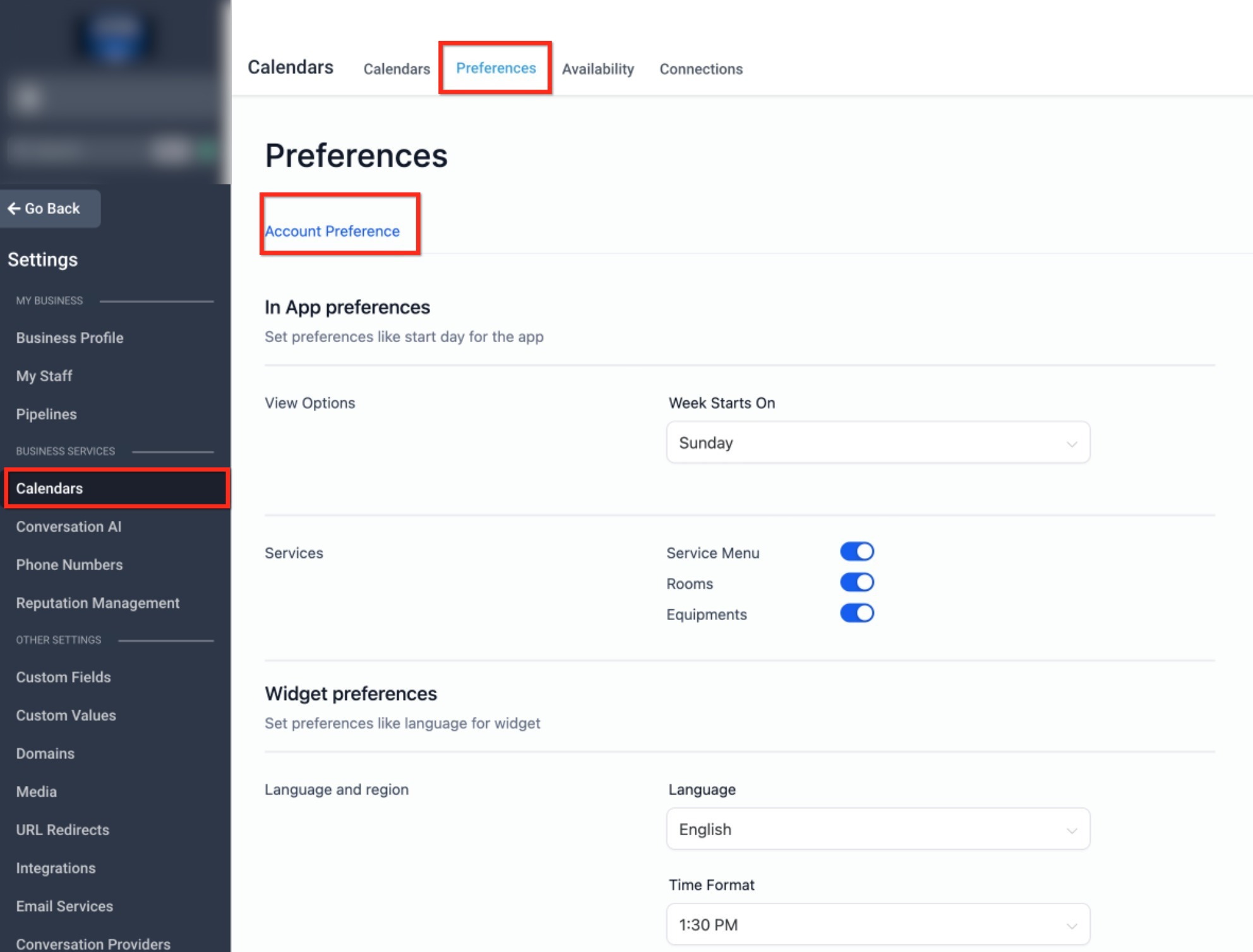Viewport: 1253px width, 952px height.
Task: Open the Connections tab
Action: [700, 69]
